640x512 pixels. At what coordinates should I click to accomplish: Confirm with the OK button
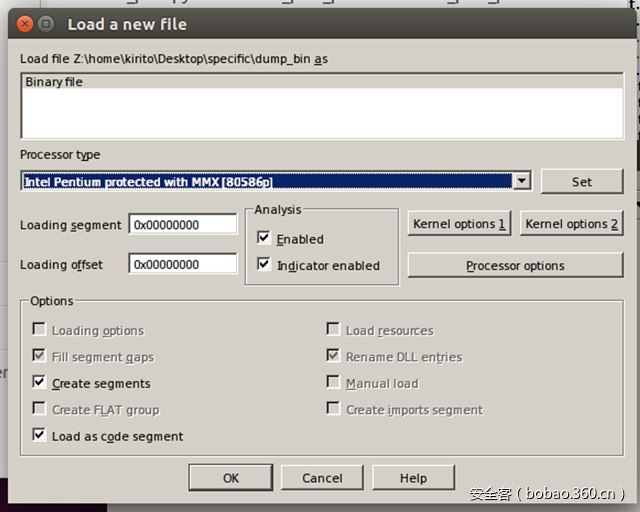(231, 478)
